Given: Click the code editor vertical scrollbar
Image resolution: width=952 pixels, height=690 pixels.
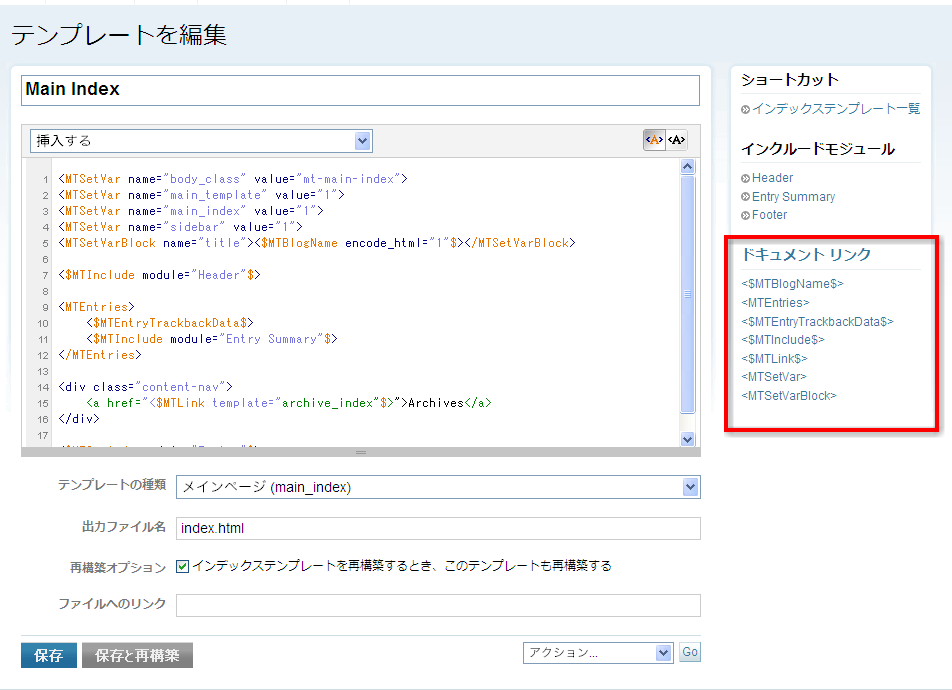Looking at the screenshot, I should tap(687, 295).
